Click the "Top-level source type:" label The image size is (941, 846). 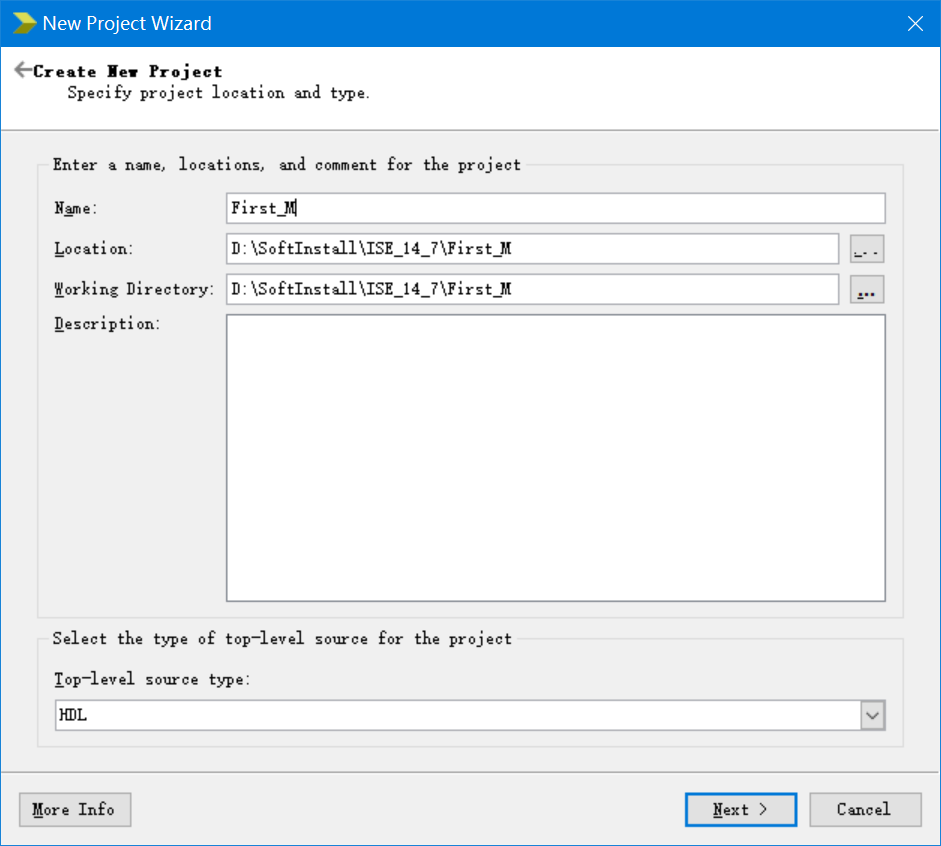[x=152, y=680]
